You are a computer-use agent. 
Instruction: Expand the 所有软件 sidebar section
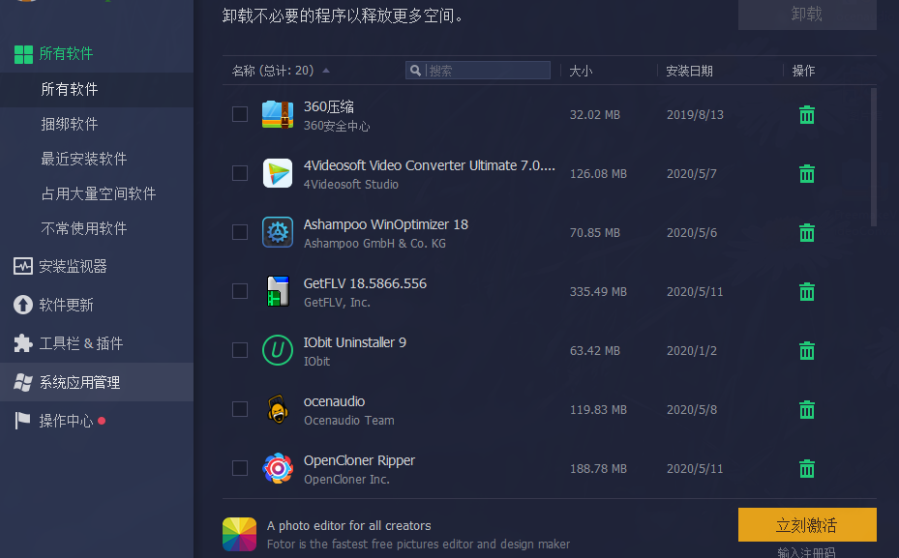tap(66, 53)
